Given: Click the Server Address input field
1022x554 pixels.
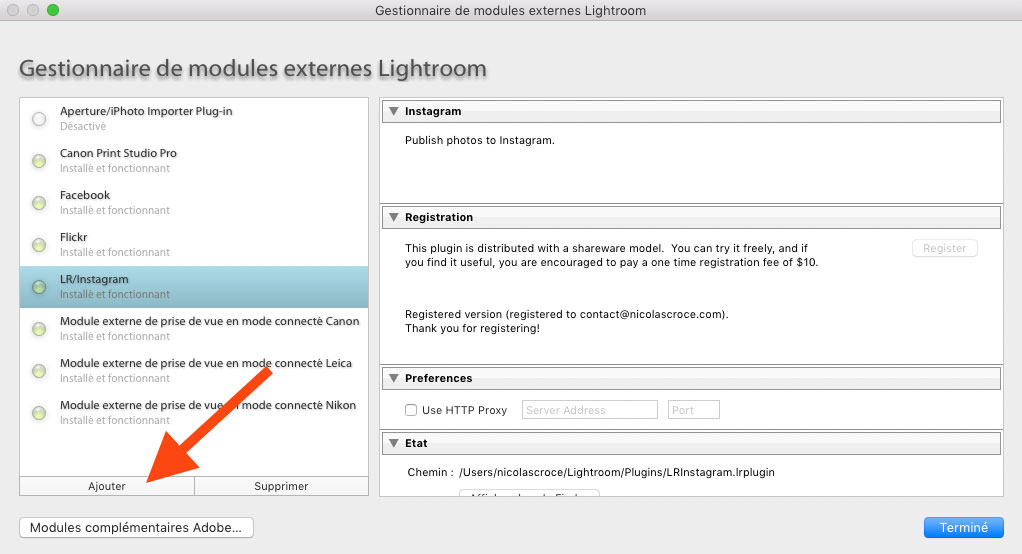Looking at the screenshot, I should 590,410.
